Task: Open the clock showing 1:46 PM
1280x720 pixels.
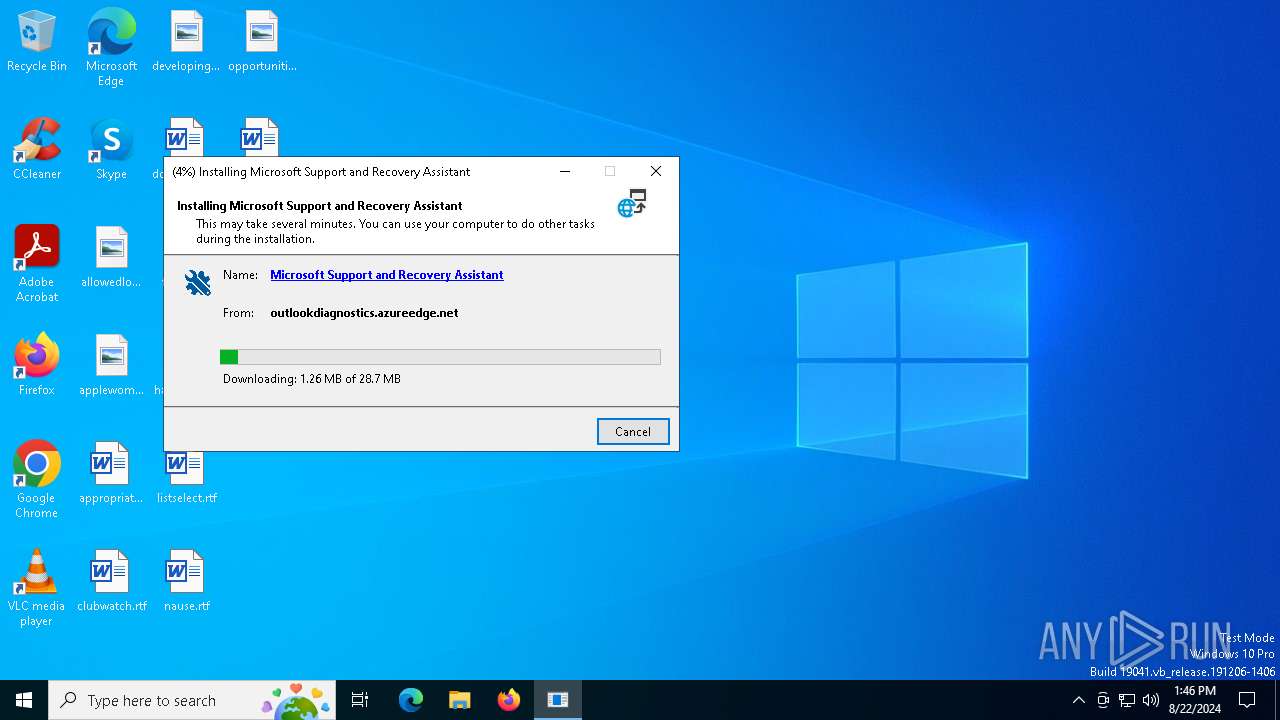Action: point(1195,700)
